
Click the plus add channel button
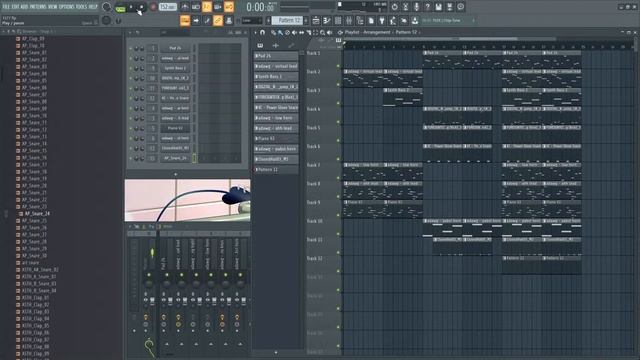tap(176, 174)
